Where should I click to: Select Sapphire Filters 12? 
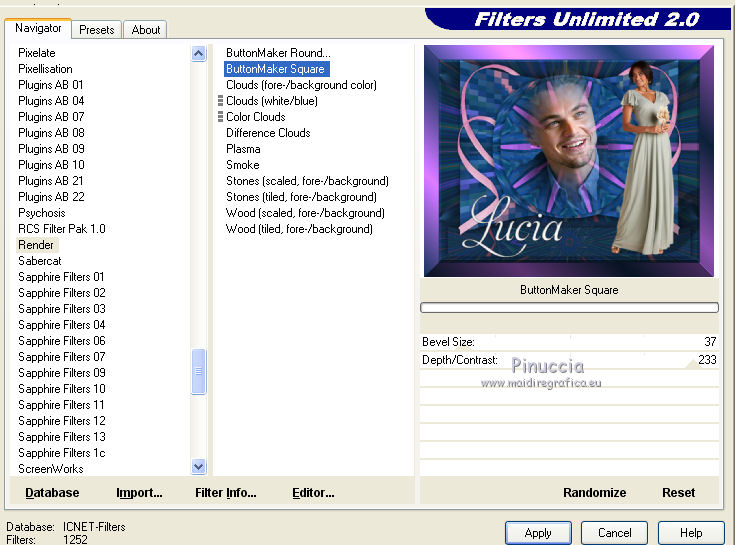click(62, 421)
